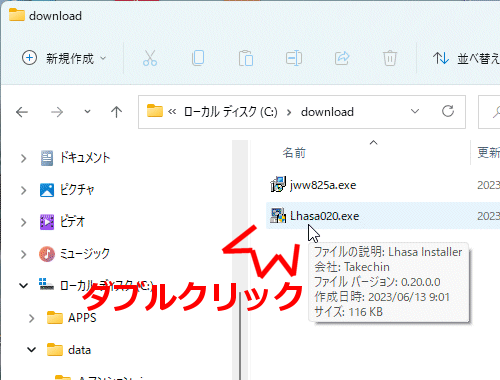Select the file jww825a.exe
The height and width of the screenshot is (380, 500).
pyautogui.click(x=323, y=185)
